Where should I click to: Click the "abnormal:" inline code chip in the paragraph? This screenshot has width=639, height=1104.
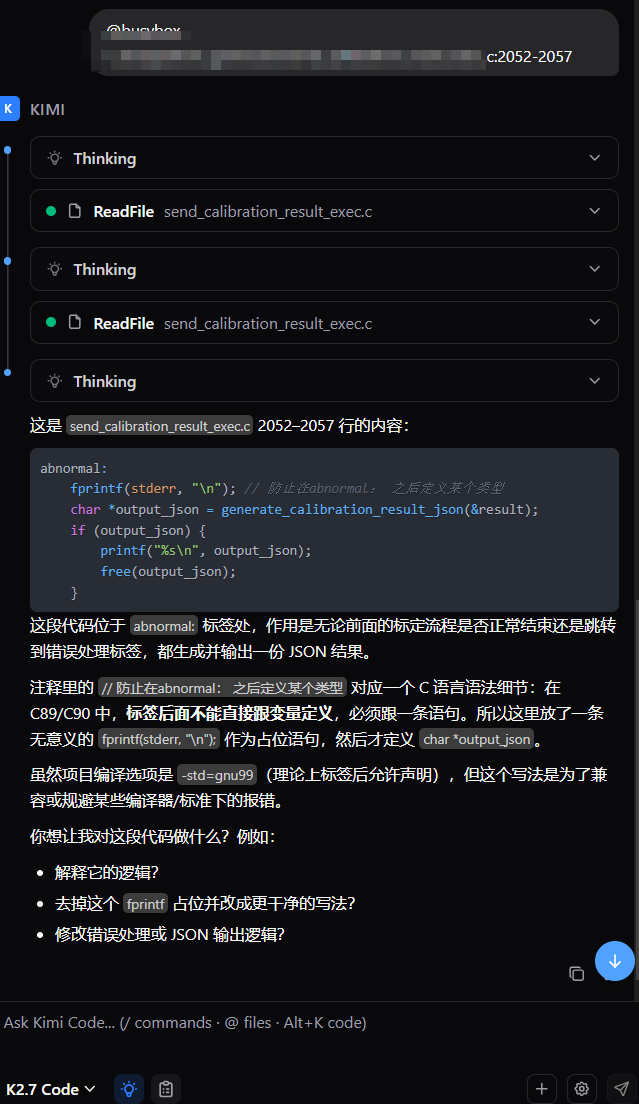(x=163, y=626)
